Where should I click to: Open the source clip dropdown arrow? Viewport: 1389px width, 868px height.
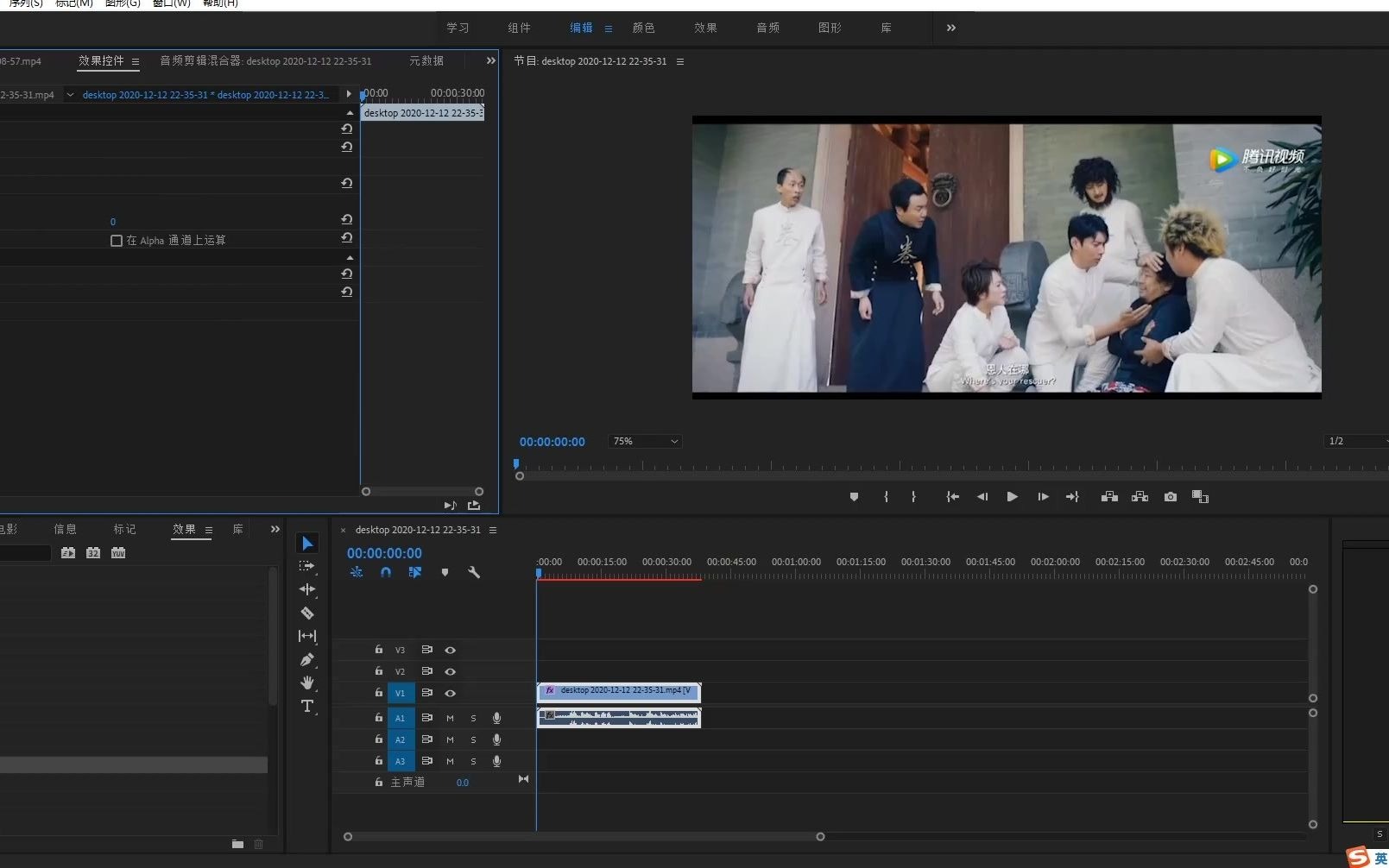point(70,95)
